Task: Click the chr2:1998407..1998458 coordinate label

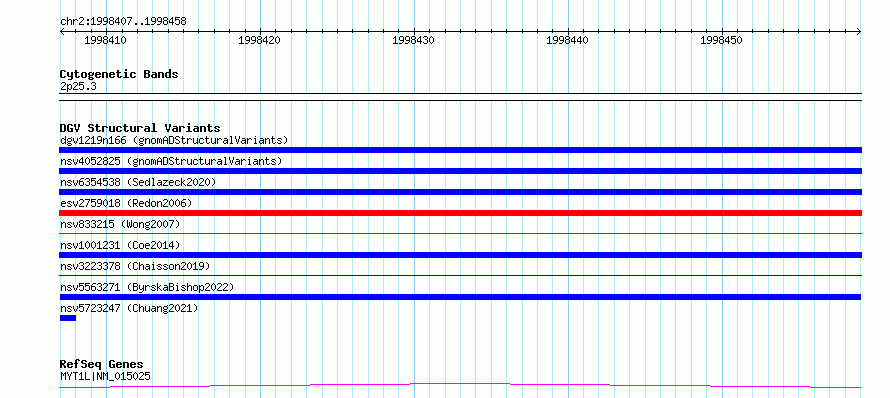Action: [123, 22]
